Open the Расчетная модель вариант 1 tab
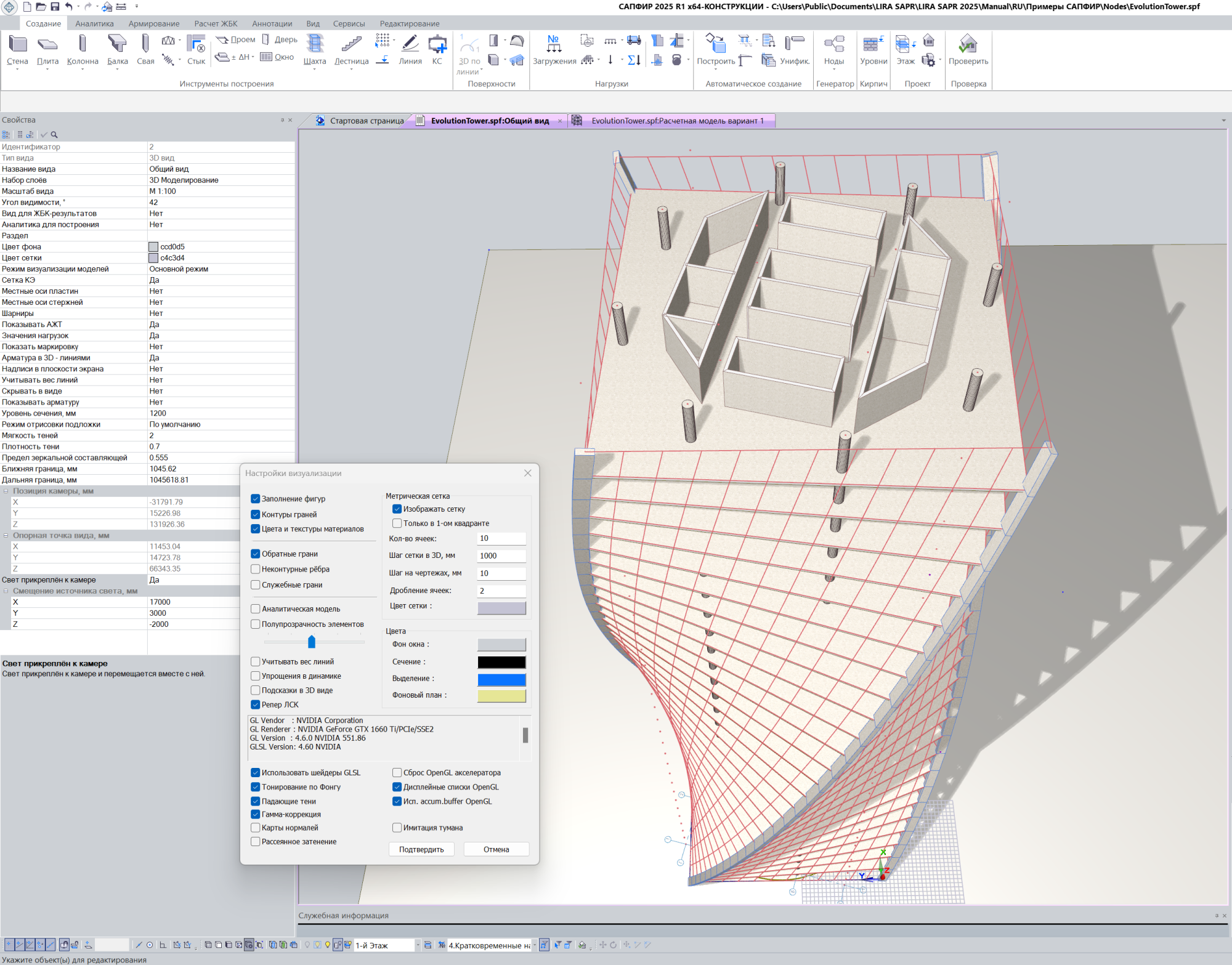 point(676,121)
